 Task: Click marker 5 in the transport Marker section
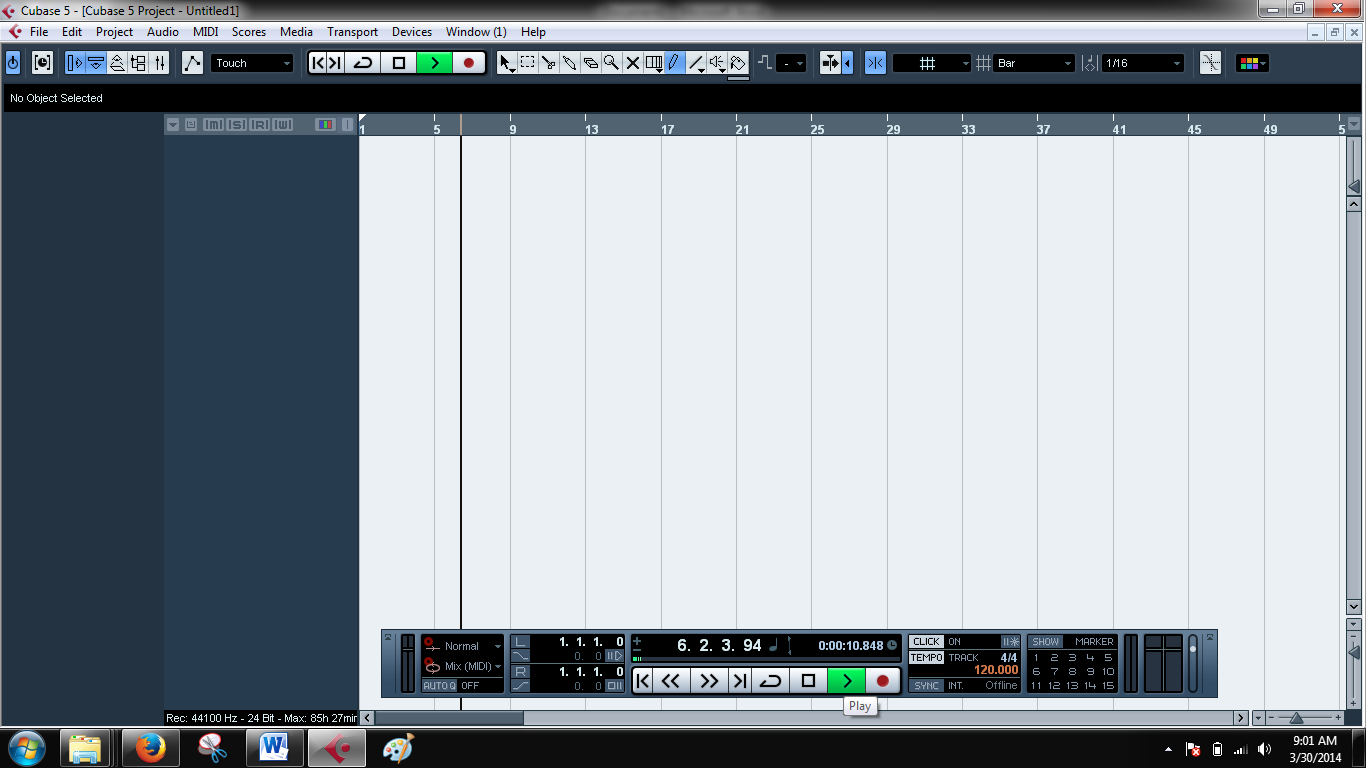click(x=1109, y=657)
